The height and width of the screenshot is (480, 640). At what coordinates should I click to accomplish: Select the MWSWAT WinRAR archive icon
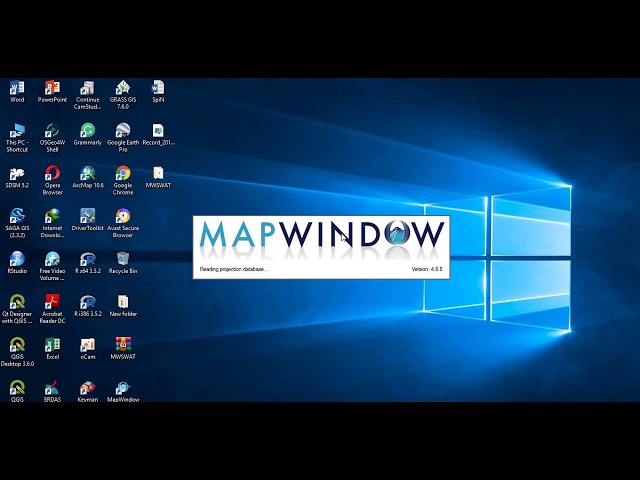[123, 349]
